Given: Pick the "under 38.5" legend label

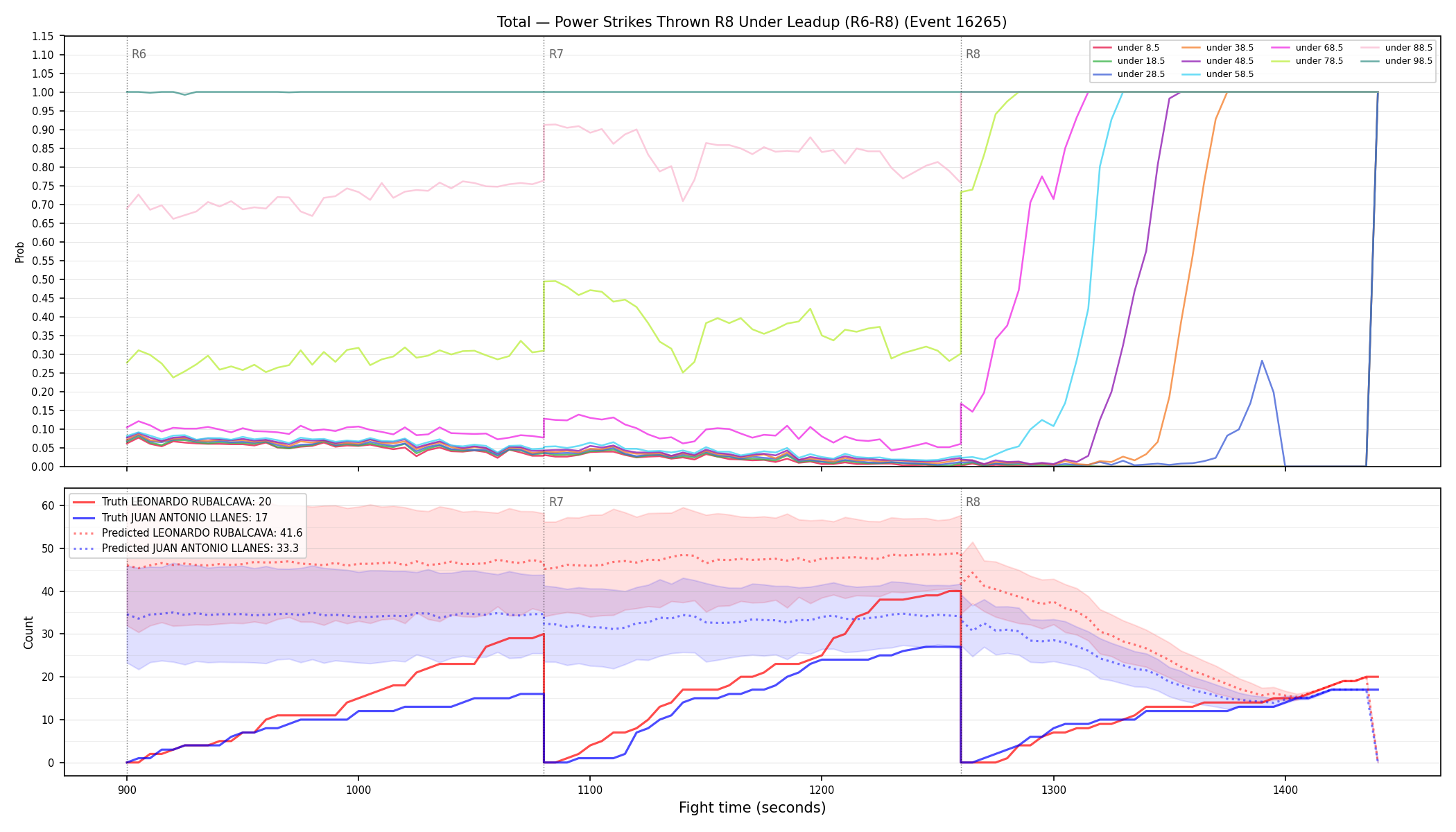Looking at the screenshot, I should click(x=1230, y=48).
